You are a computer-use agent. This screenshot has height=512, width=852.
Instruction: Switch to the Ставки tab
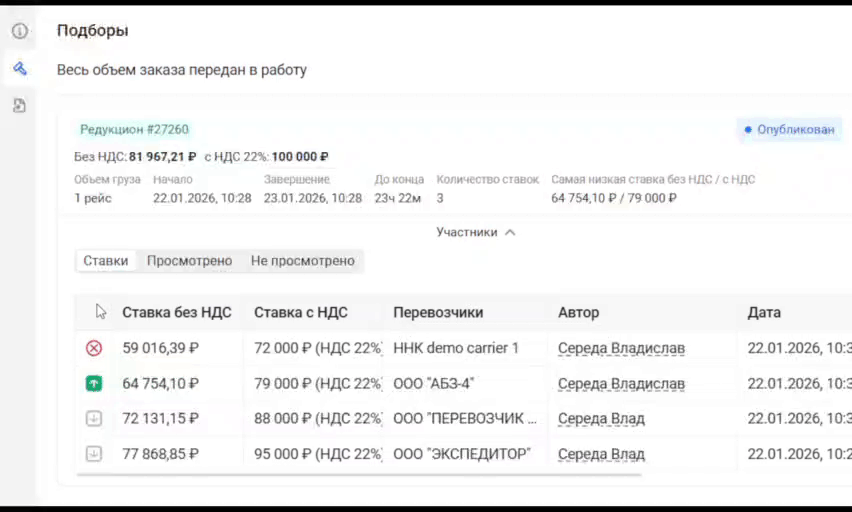[x=106, y=261]
